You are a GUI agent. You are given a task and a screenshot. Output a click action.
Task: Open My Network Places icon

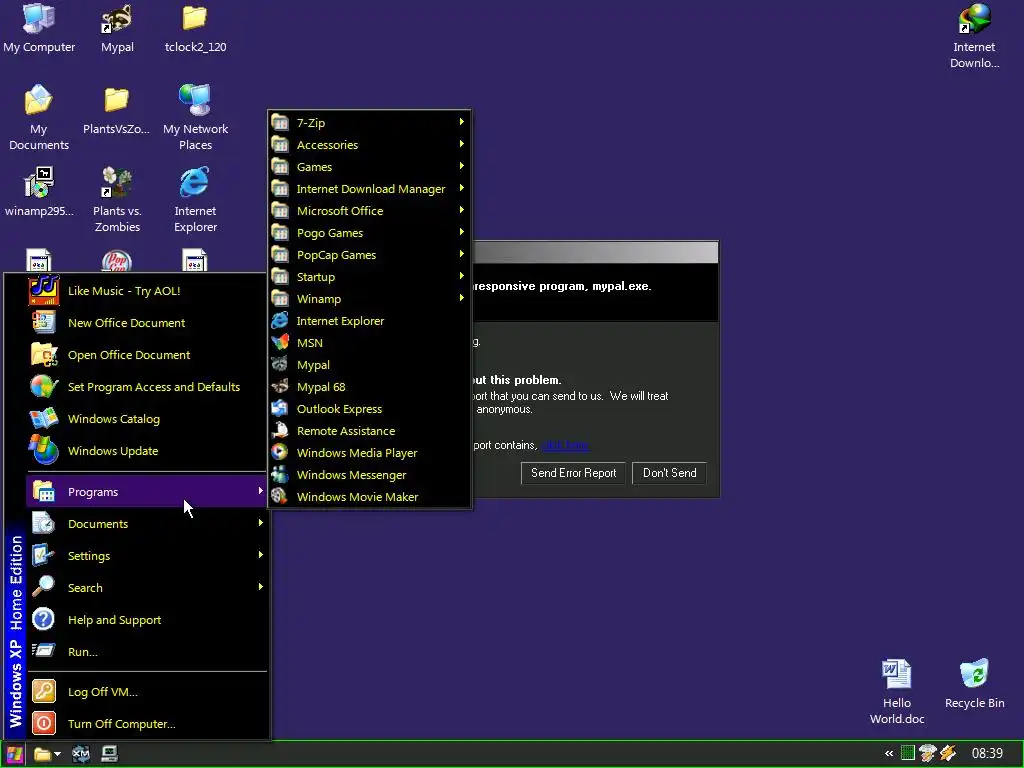[x=195, y=118]
